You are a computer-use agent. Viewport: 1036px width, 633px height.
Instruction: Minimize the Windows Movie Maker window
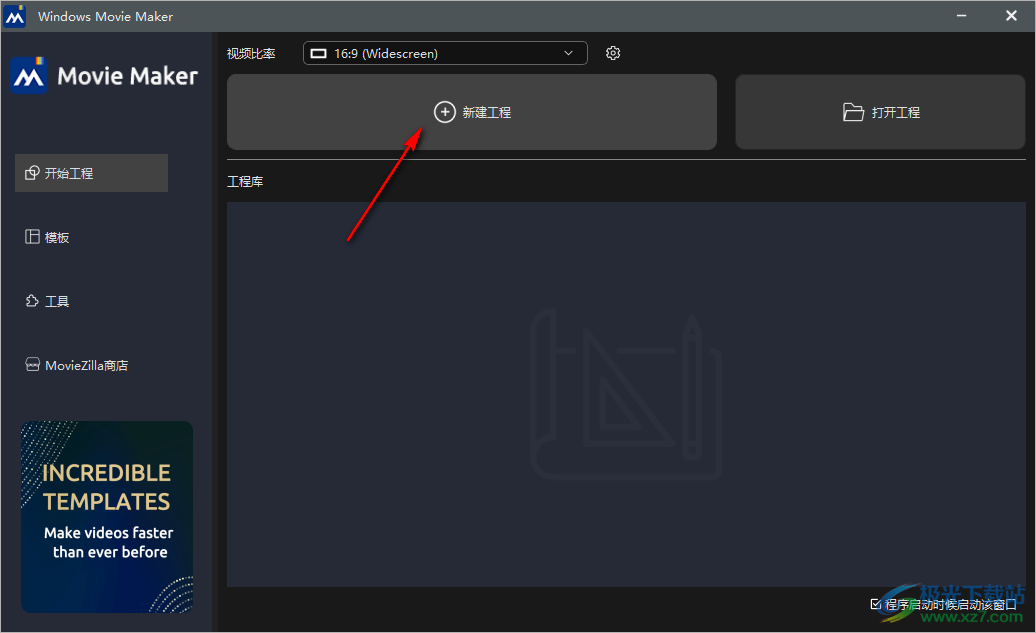point(961,16)
